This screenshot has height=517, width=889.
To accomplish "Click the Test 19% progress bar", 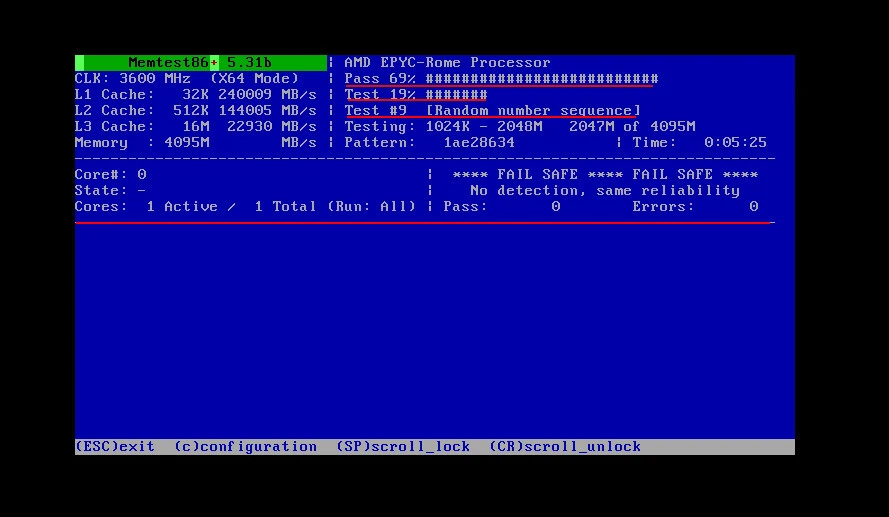I will tap(416, 95).
